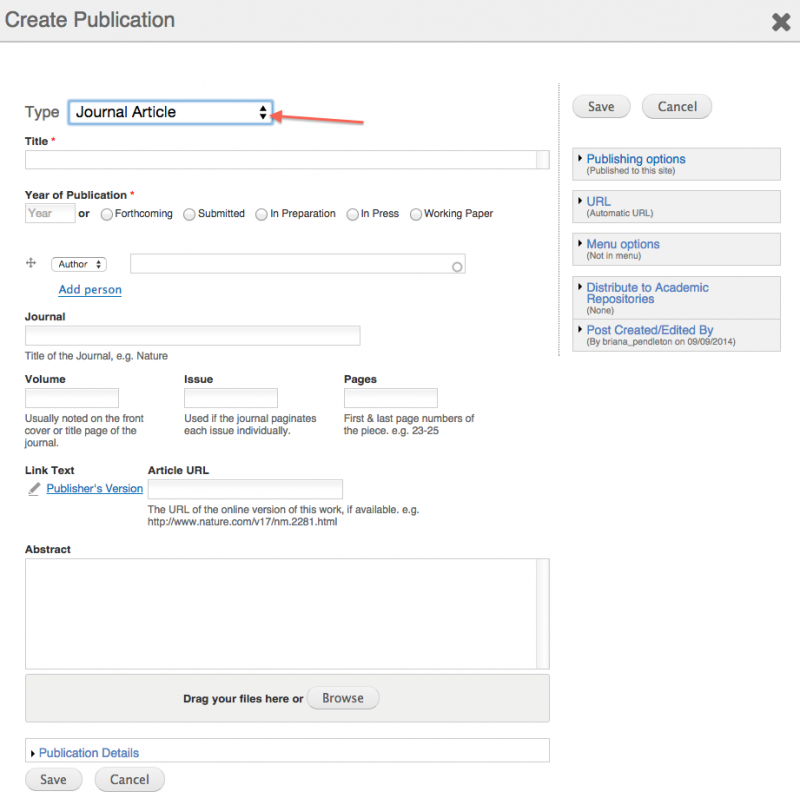Select the Forthcoming radio button

point(107,214)
